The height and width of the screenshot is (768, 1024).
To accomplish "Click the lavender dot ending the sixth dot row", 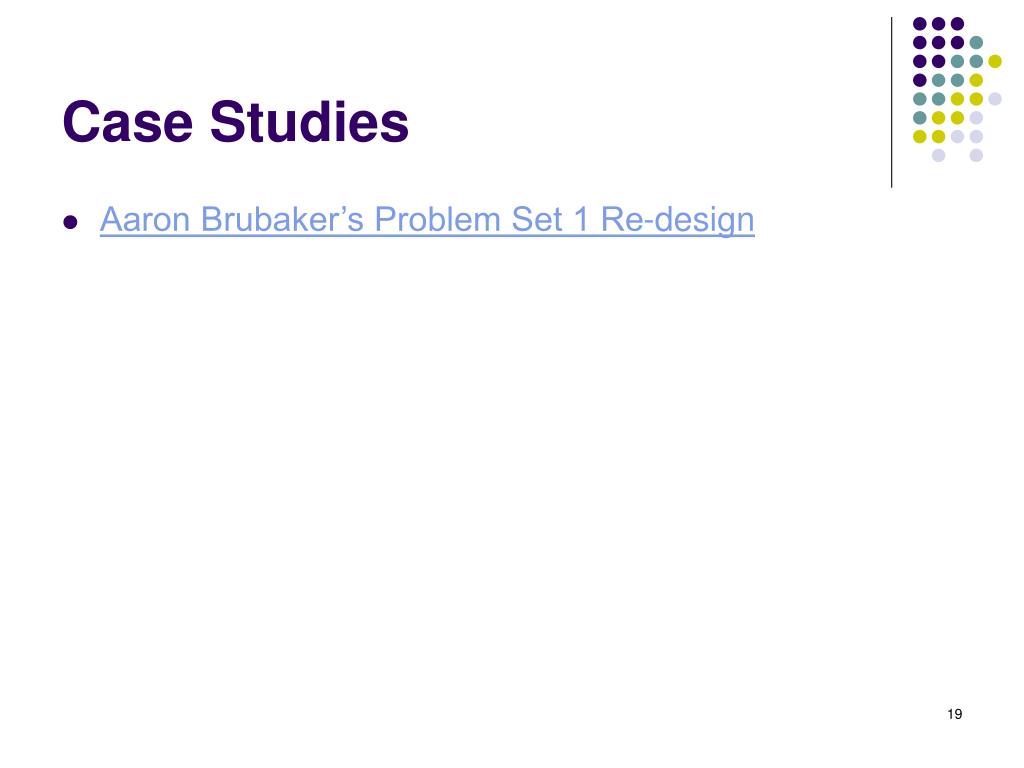I will pyautogui.click(x=976, y=118).
